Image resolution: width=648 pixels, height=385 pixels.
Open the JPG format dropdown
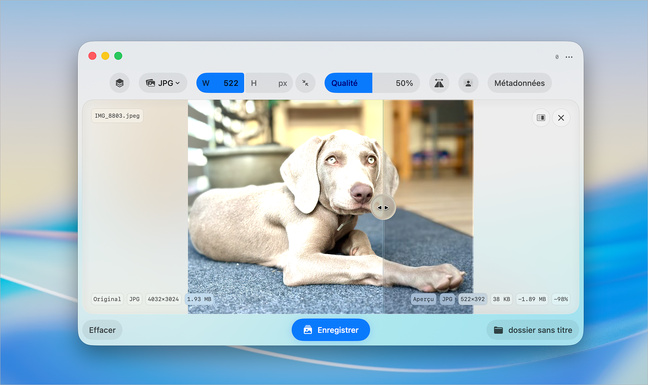pyautogui.click(x=163, y=83)
